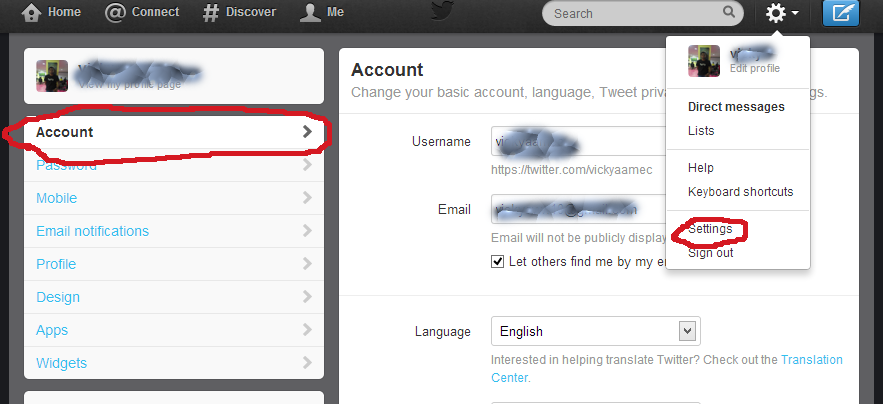The width and height of the screenshot is (883, 404).
Task: Open Help from the dropdown menu
Action: 701,168
